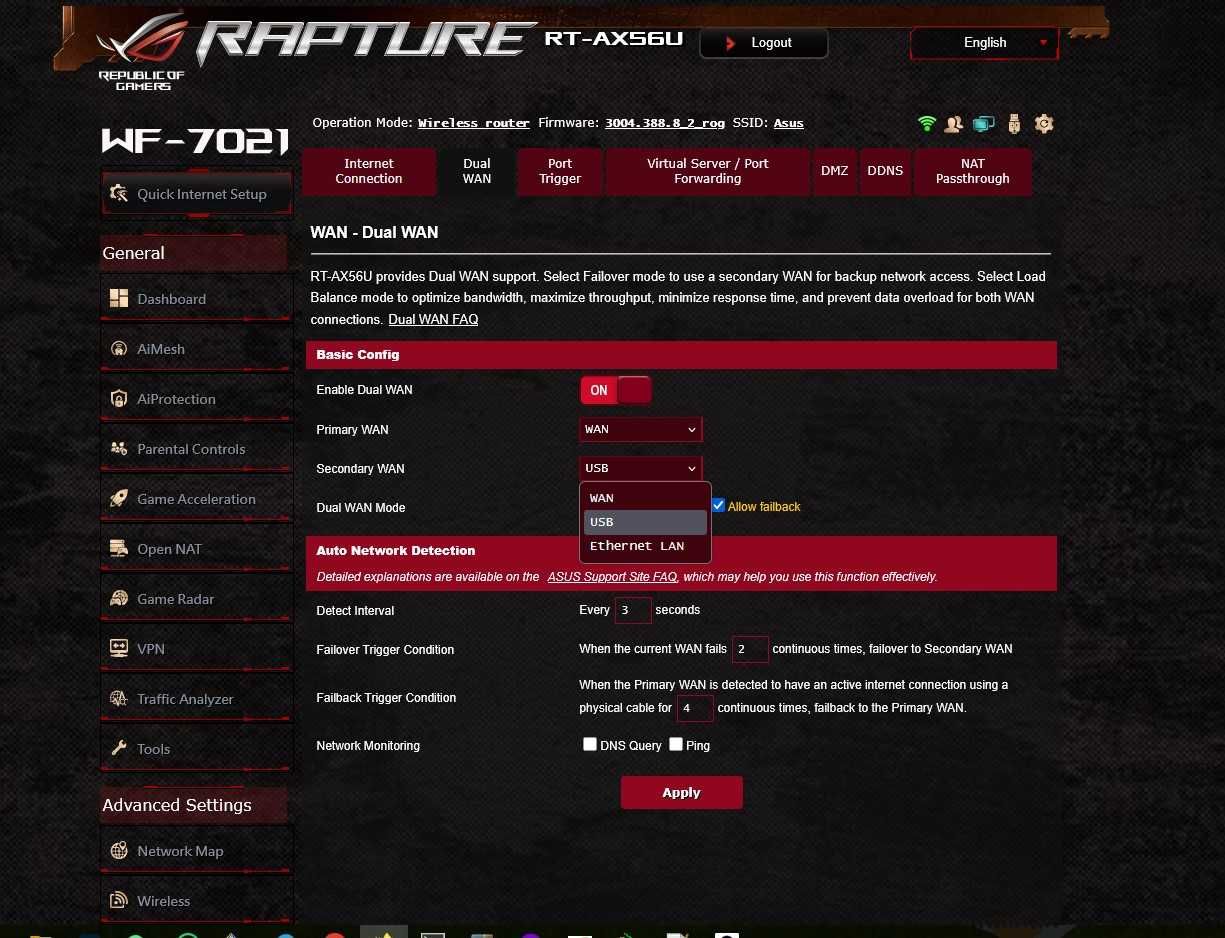Screen dimensions: 1225x938
Task: Focus the Failover Trigger Condition count field
Action: [x=750, y=649]
